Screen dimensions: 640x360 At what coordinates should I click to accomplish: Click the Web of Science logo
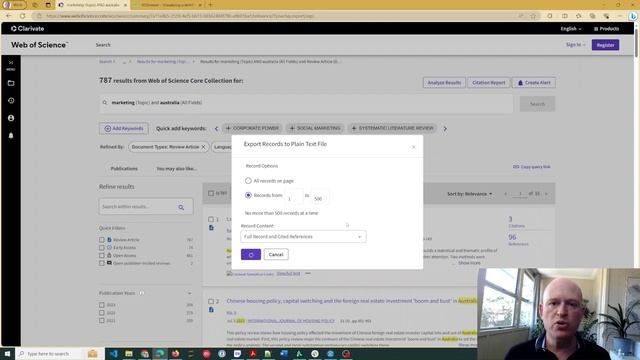[40, 45]
